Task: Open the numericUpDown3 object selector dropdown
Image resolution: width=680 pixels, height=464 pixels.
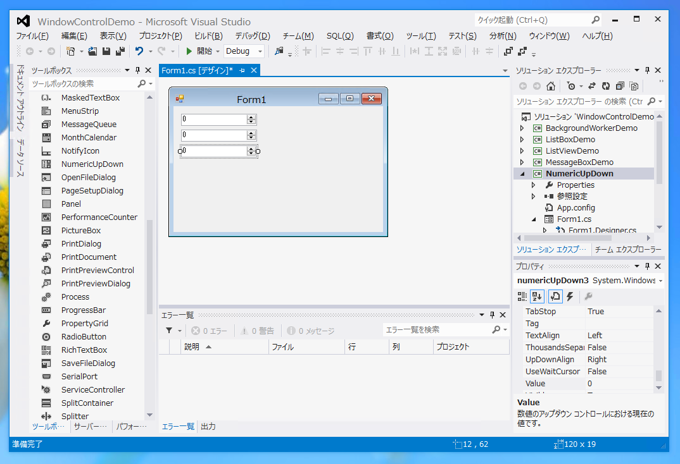Action: (660, 281)
